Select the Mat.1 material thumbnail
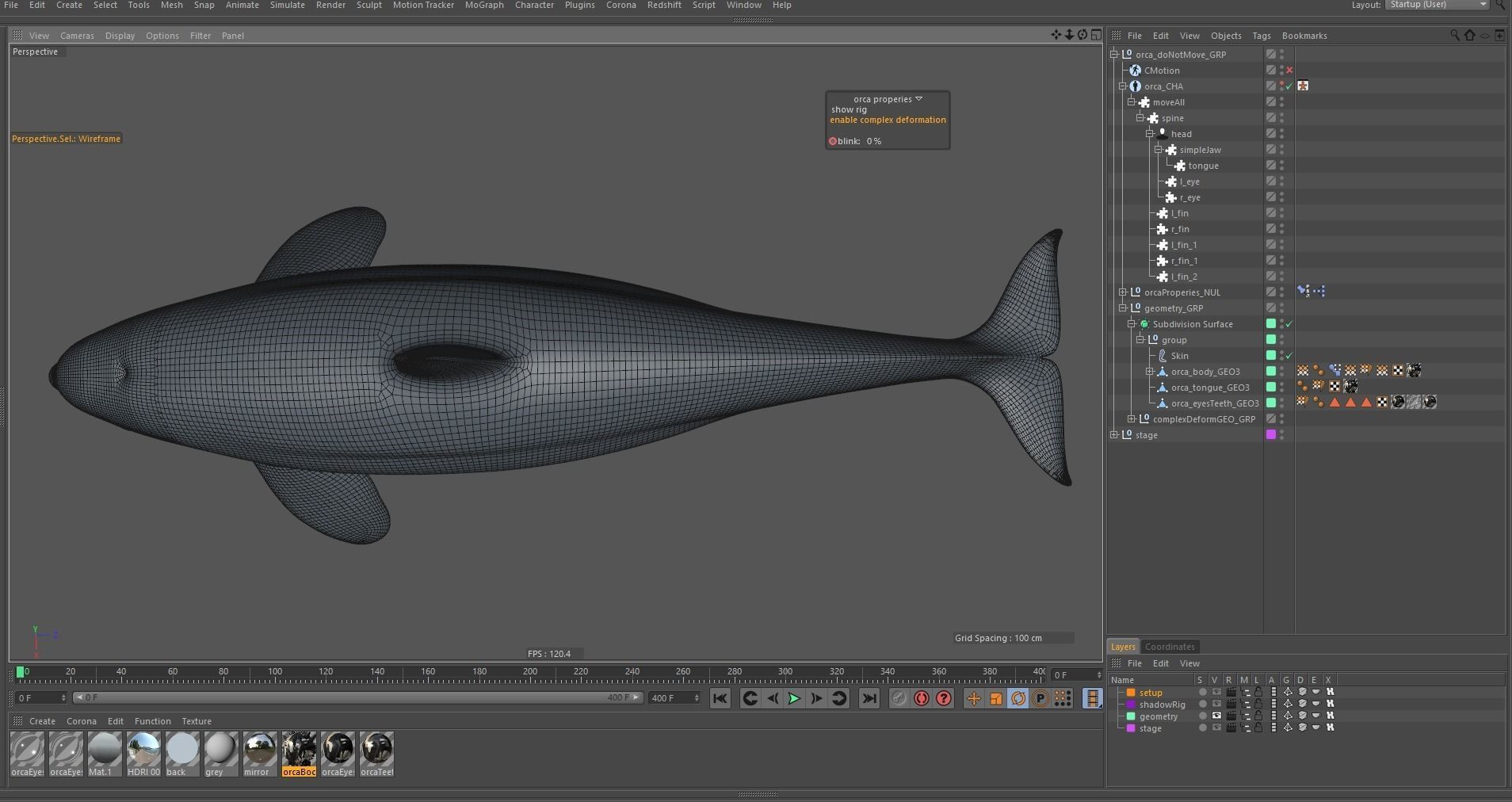Image resolution: width=1512 pixels, height=802 pixels. pyautogui.click(x=105, y=754)
